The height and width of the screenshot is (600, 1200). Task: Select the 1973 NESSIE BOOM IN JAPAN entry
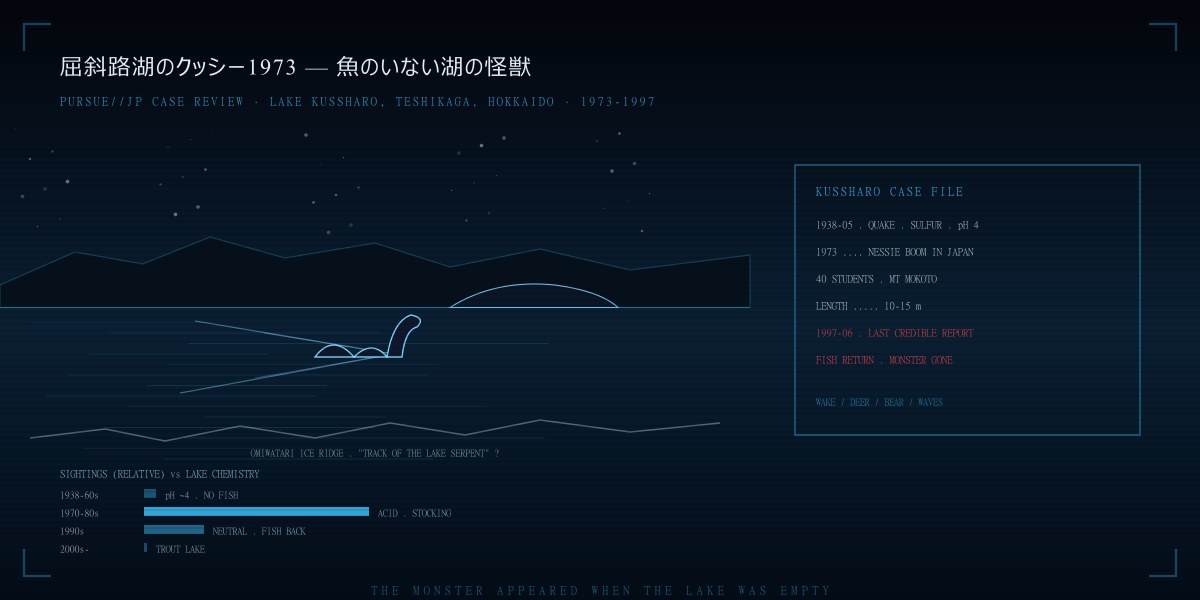point(894,253)
